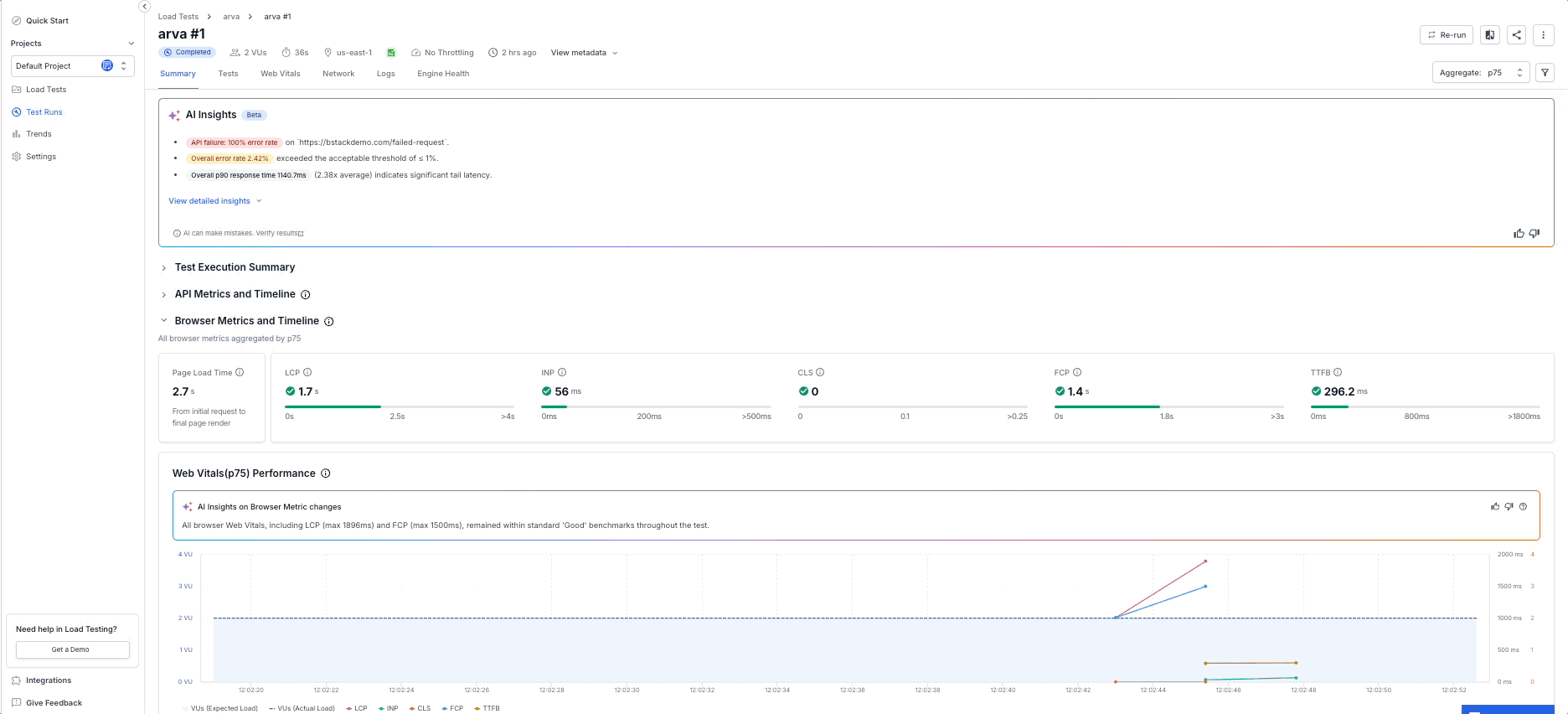This screenshot has height=714, width=1568.
Task: Open the Trends sidebar item
Action: [x=32, y=134]
